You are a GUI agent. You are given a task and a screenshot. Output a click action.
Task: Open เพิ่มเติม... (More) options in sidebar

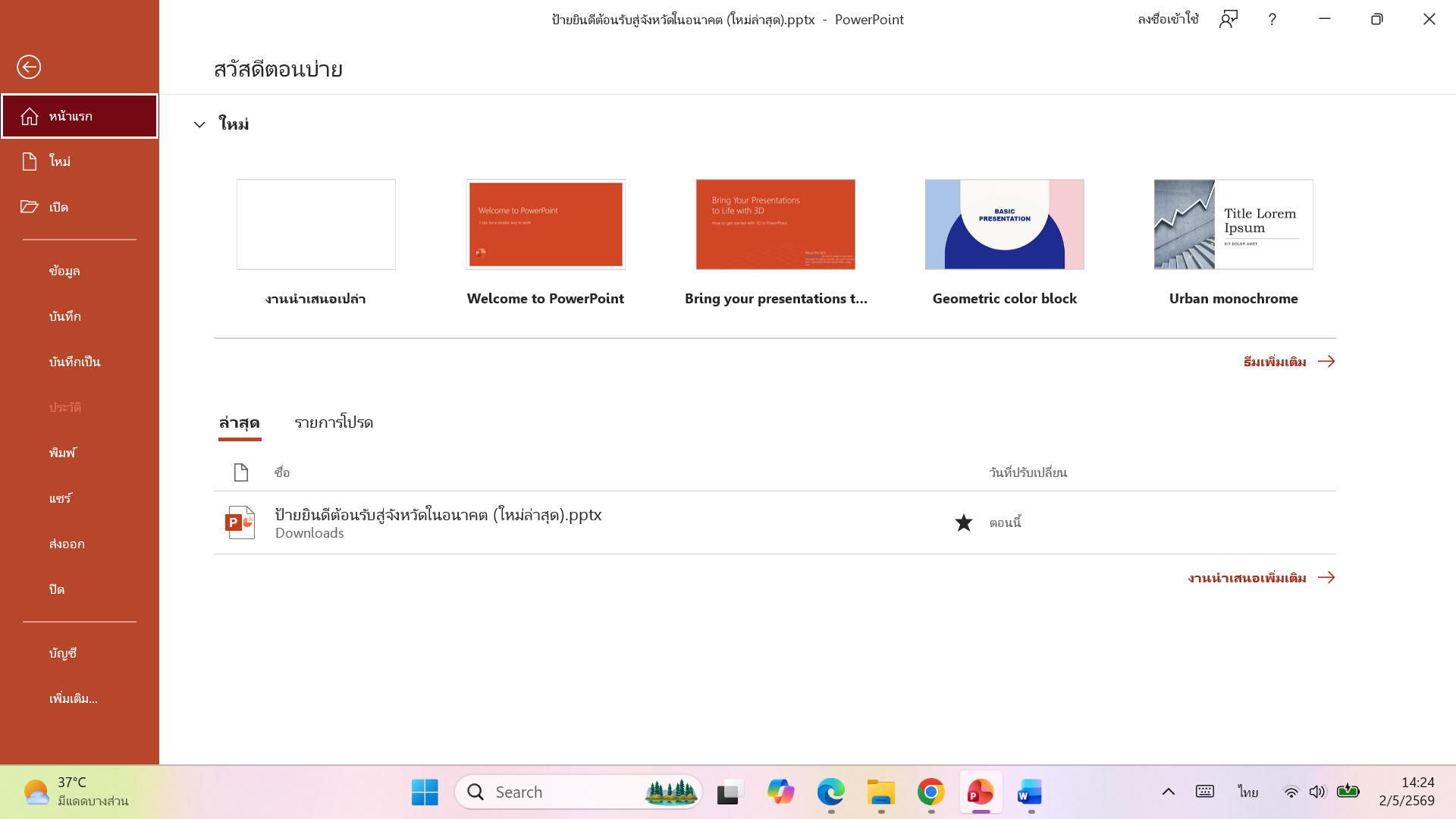tap(80, 698)
